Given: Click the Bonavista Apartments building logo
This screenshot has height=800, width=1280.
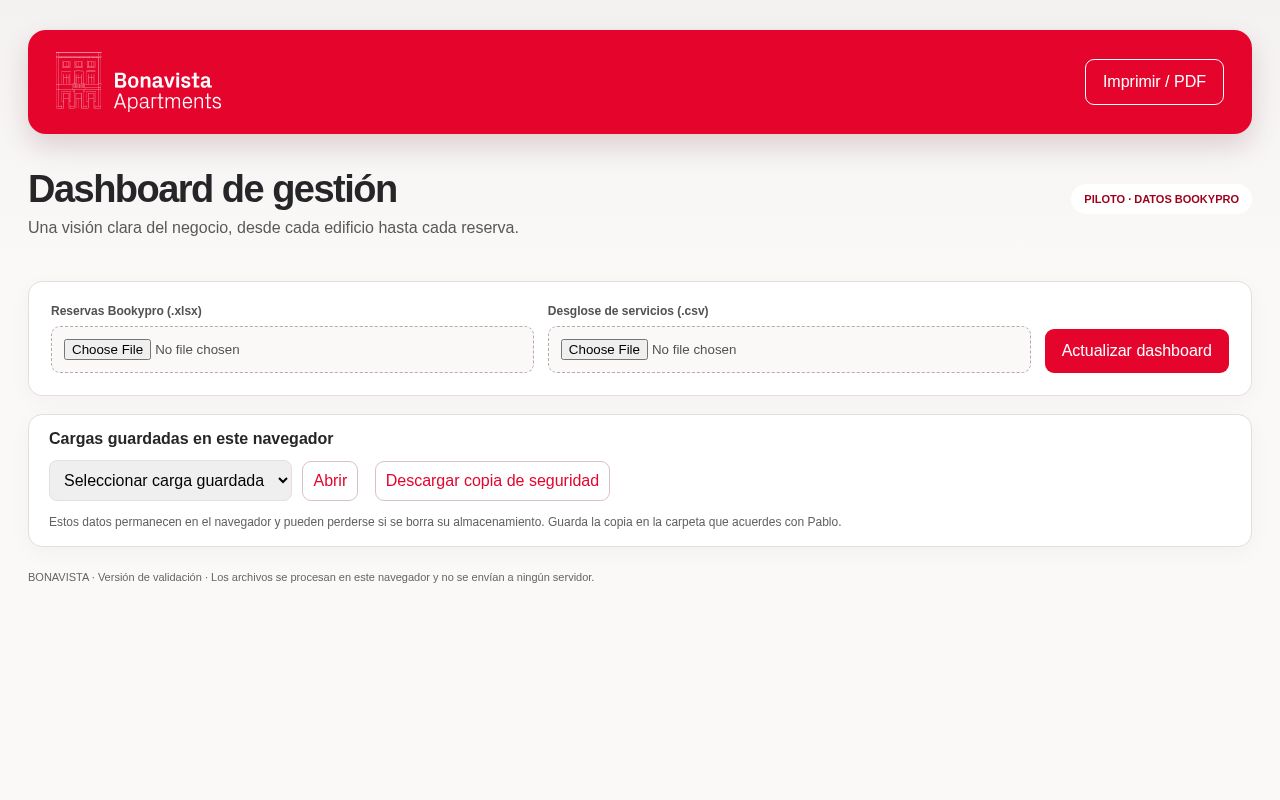Looking at the screenshot, I should pos(79,81).
